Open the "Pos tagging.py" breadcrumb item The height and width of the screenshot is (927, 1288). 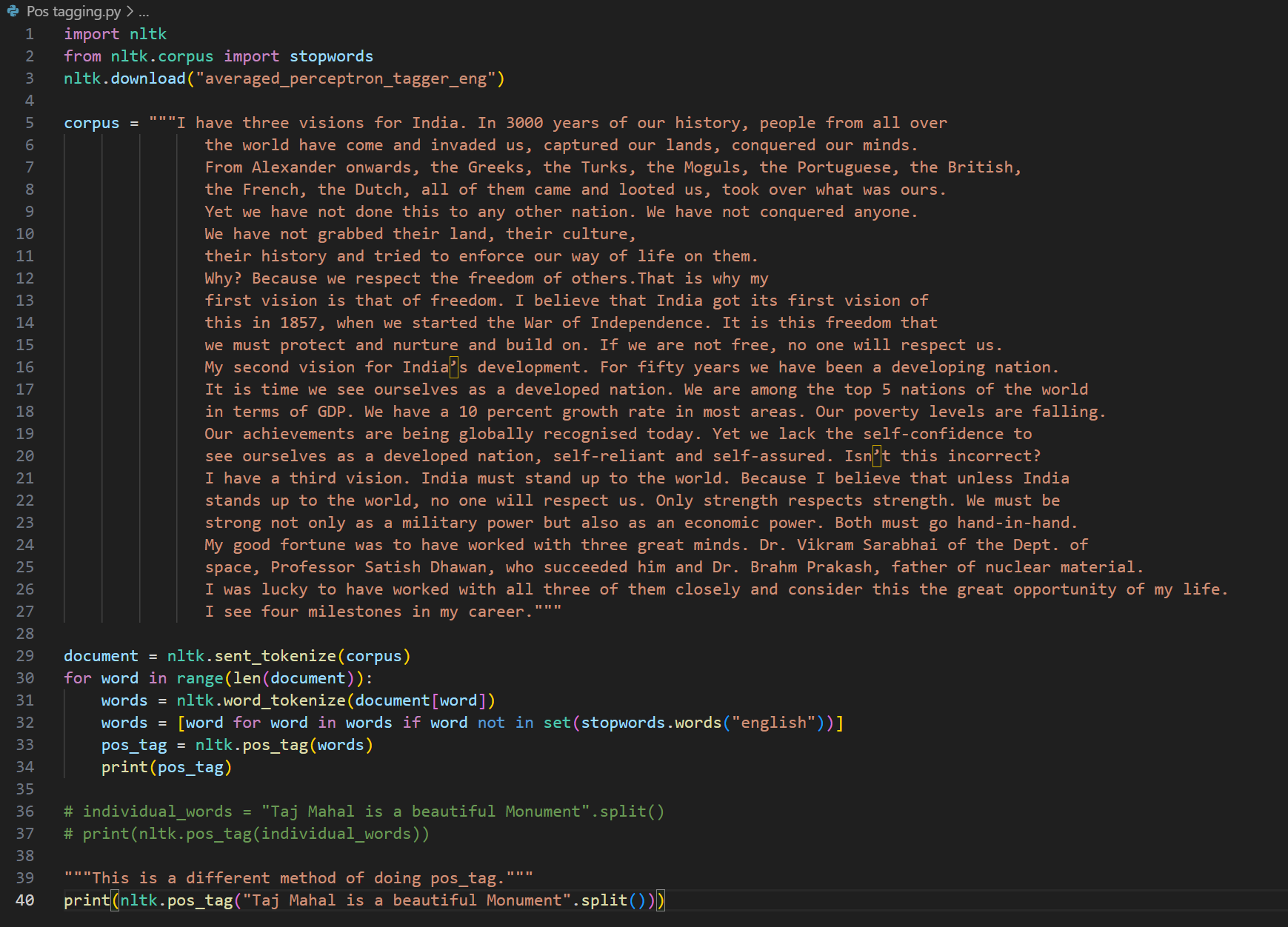coord(73,11)
